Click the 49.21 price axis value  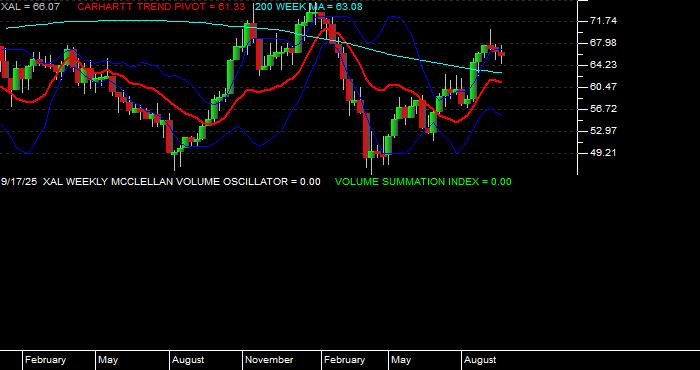[x=603, y=153]
